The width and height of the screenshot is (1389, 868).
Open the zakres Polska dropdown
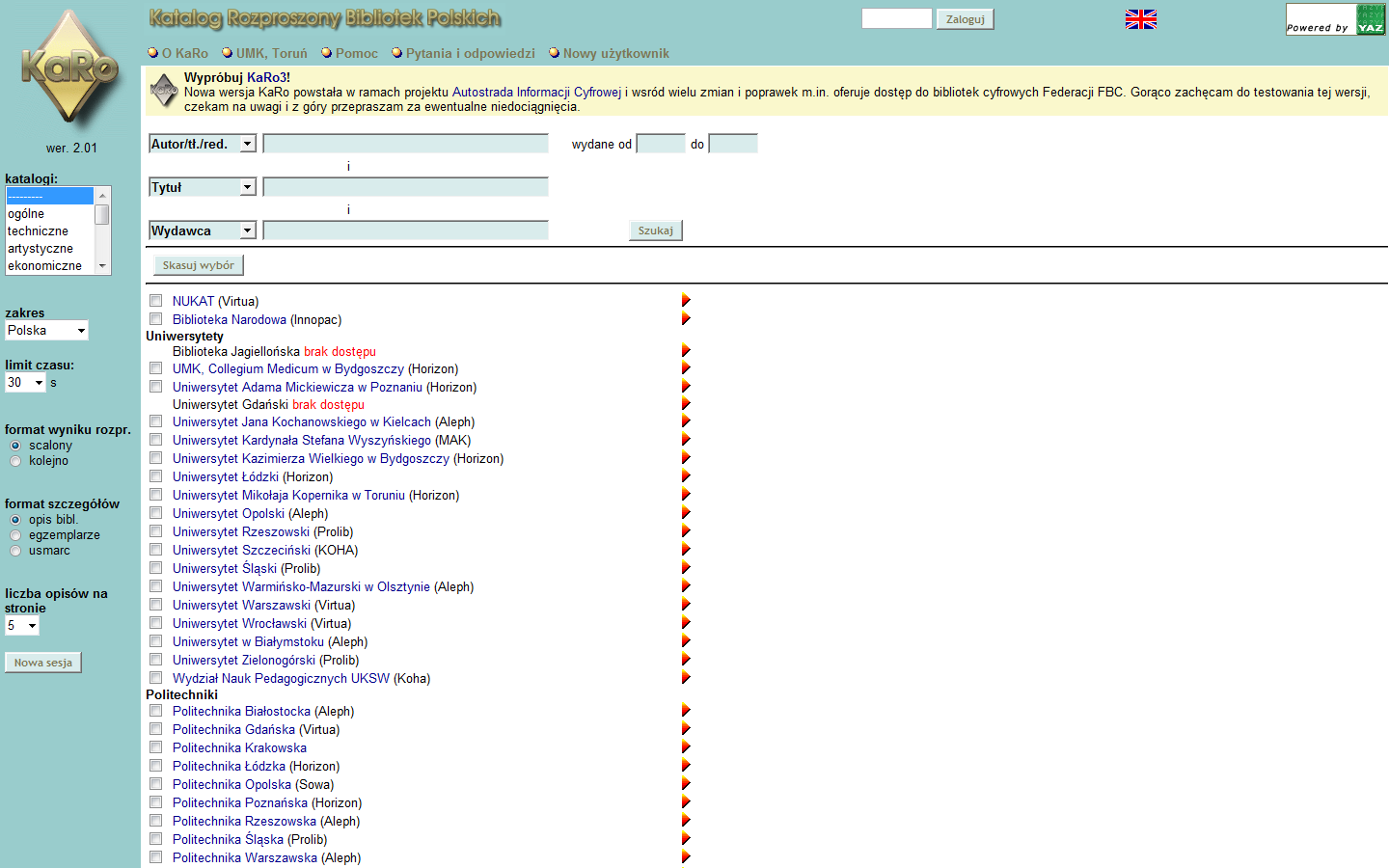point(46,331)
